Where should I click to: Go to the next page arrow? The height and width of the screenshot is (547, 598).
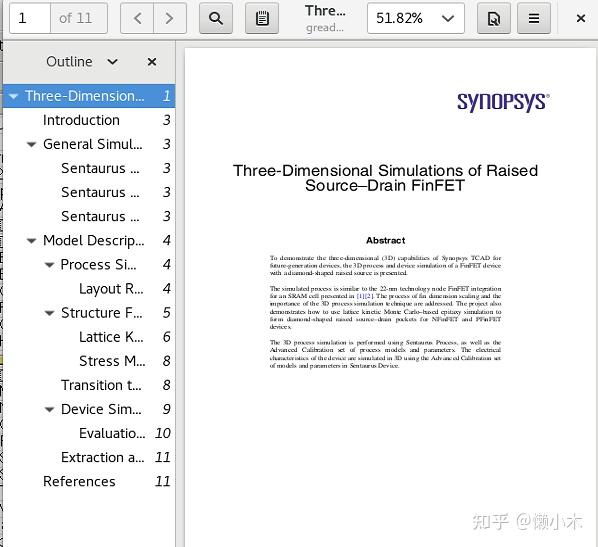pyautogui.click(x=170, y=18)
